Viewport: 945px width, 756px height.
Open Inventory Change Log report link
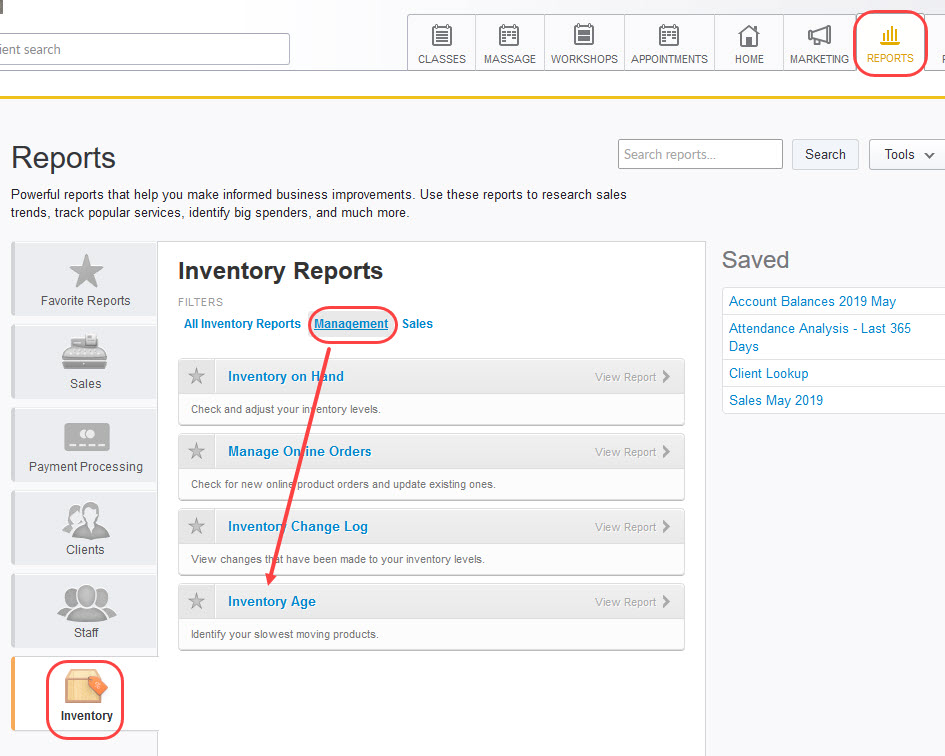pyautogui.click(x=298, y=526)
